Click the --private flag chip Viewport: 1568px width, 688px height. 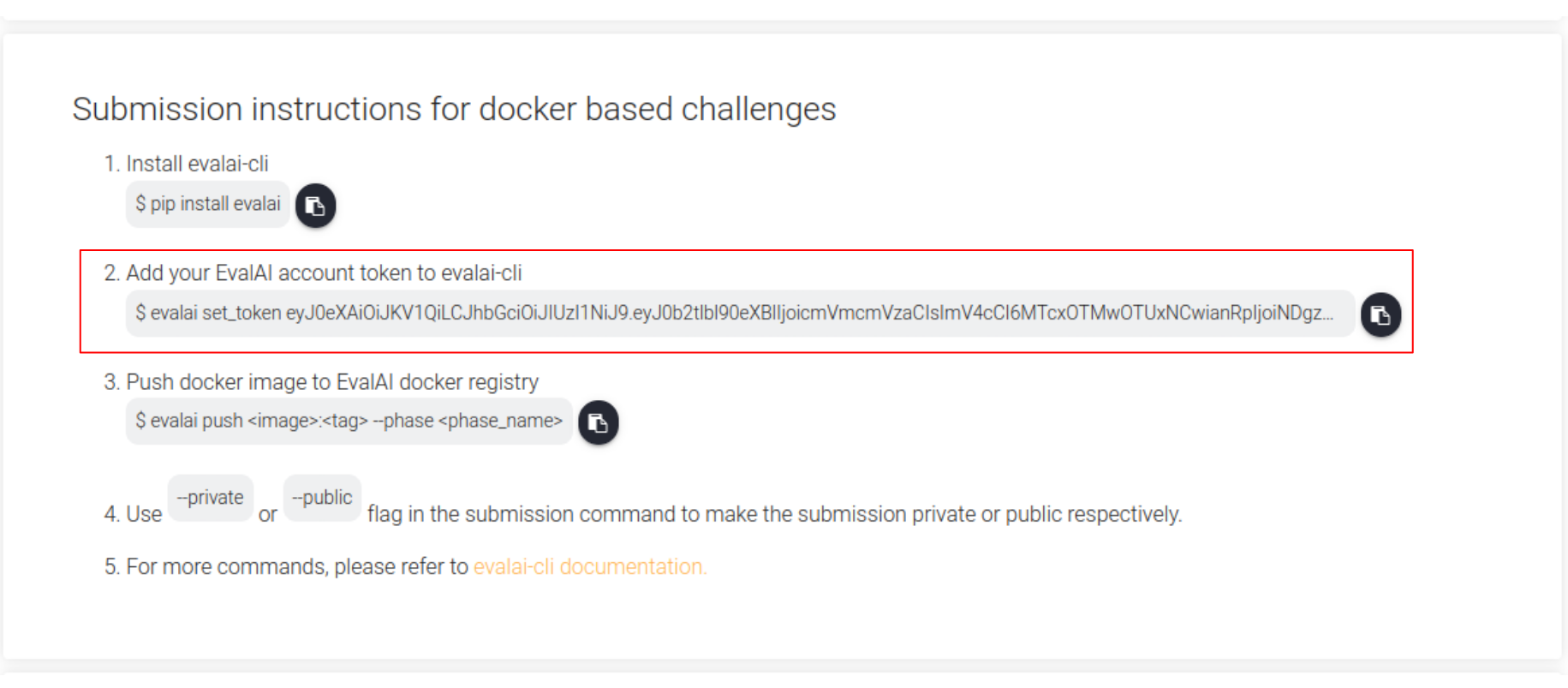coord(210,498)
